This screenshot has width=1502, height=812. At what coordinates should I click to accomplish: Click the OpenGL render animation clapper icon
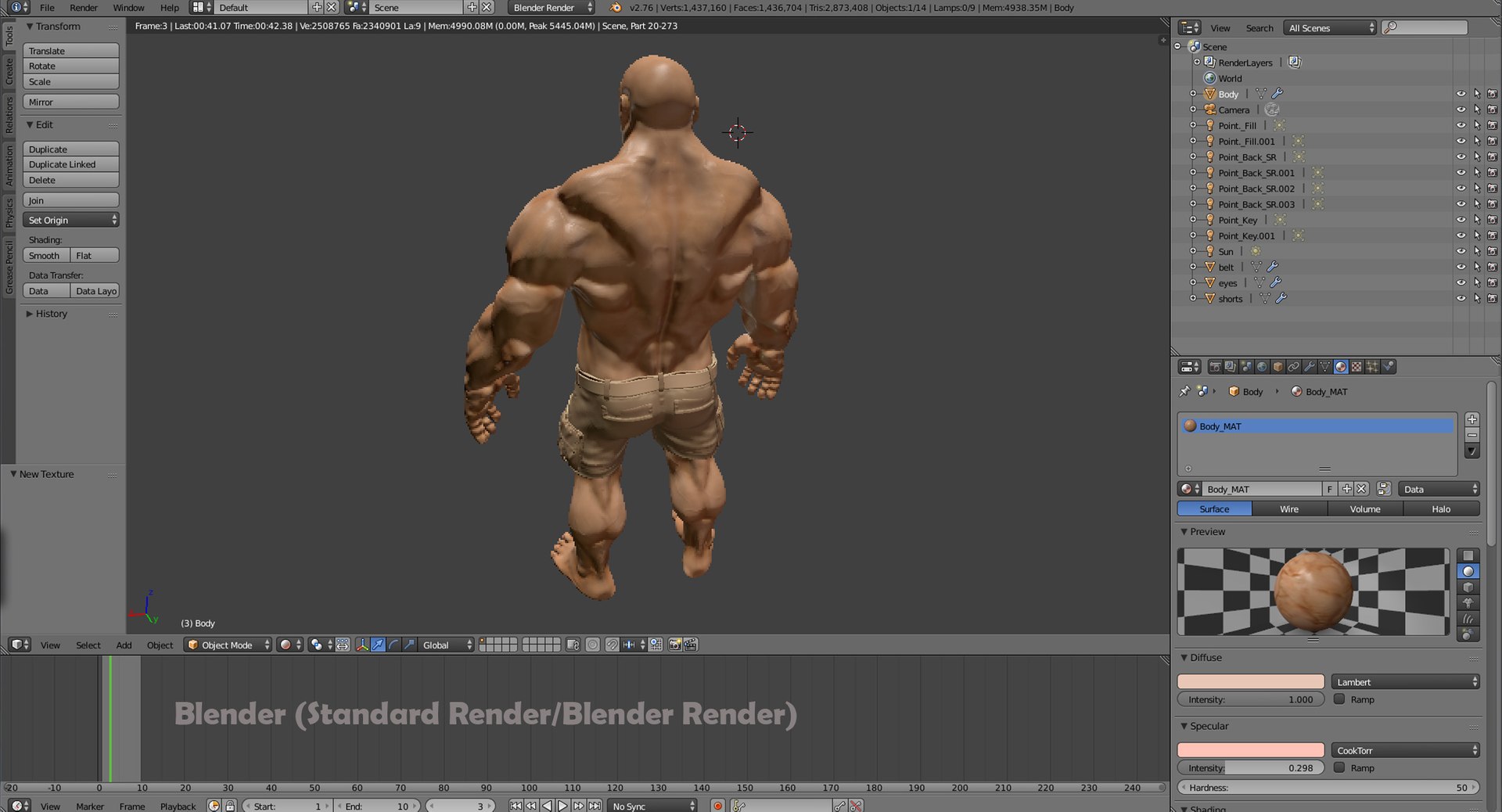coord(690,645)
